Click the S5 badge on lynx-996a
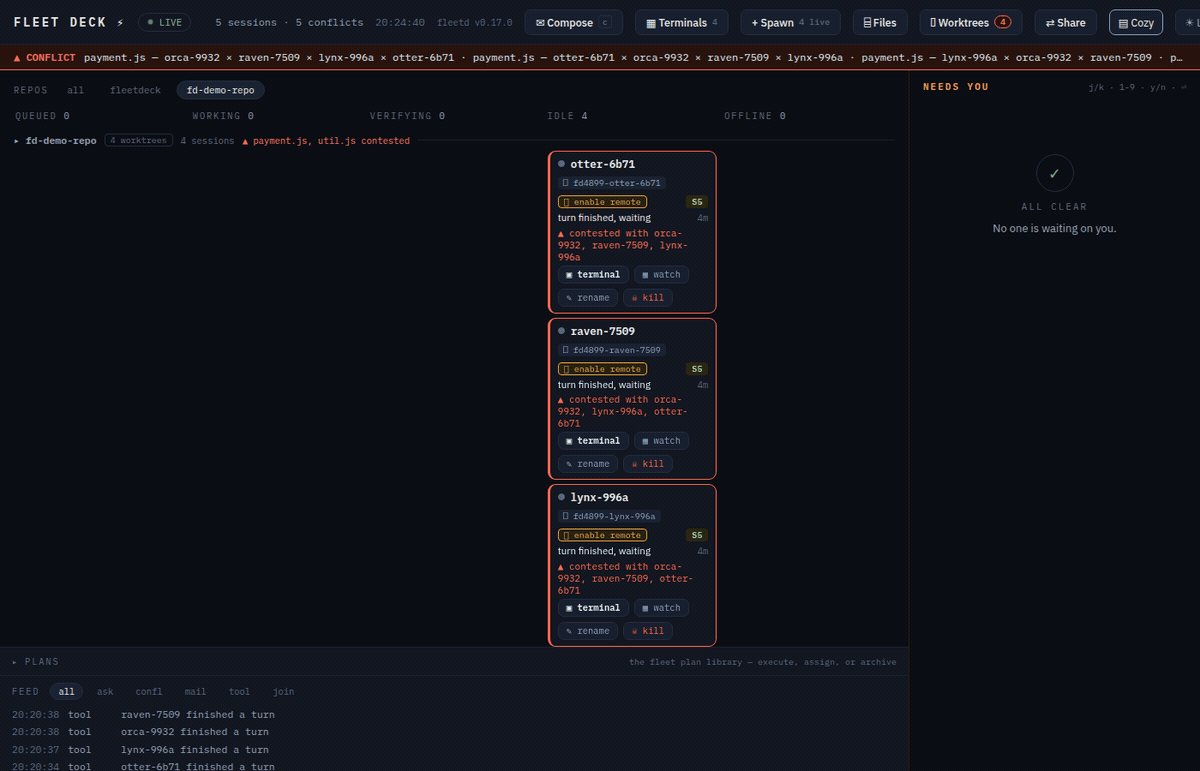Image resolution: width=1200 pixels, height=771 pixels. point(697,535)
